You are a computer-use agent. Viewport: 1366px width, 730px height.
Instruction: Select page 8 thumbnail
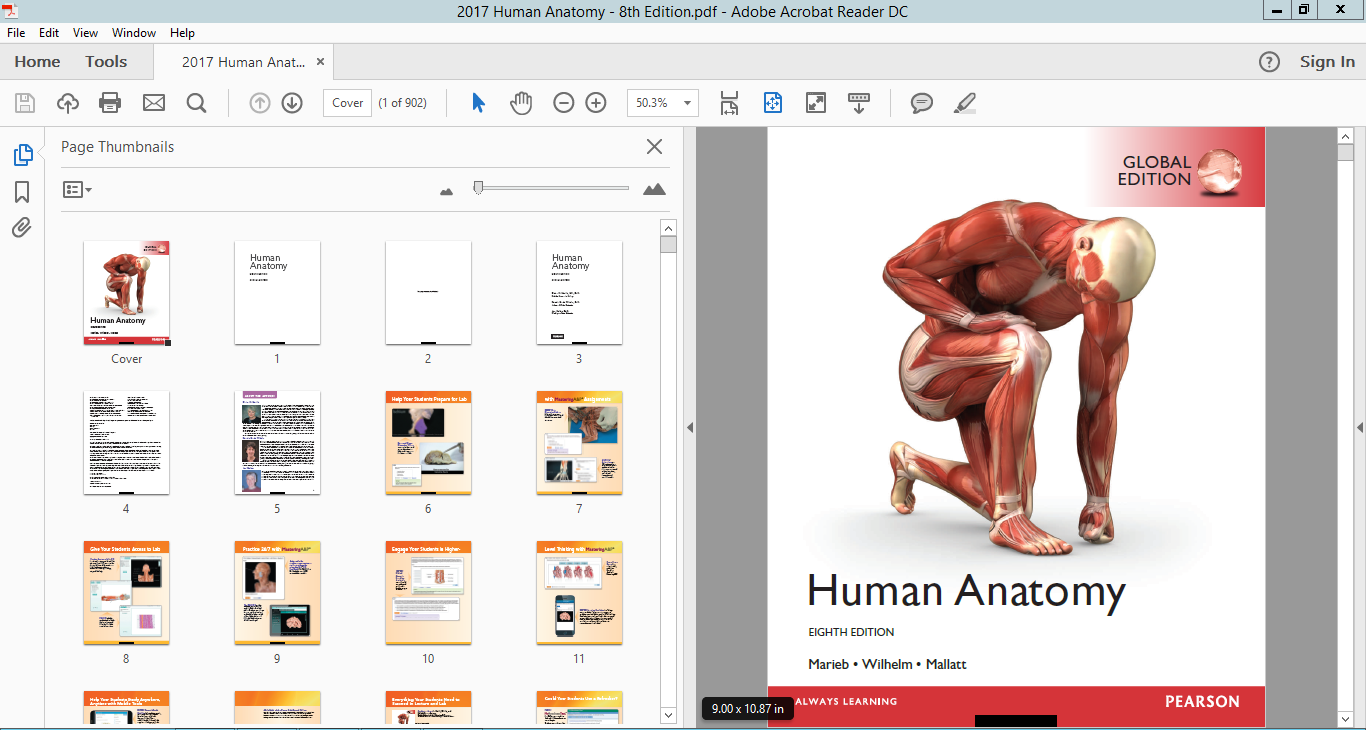126,593
